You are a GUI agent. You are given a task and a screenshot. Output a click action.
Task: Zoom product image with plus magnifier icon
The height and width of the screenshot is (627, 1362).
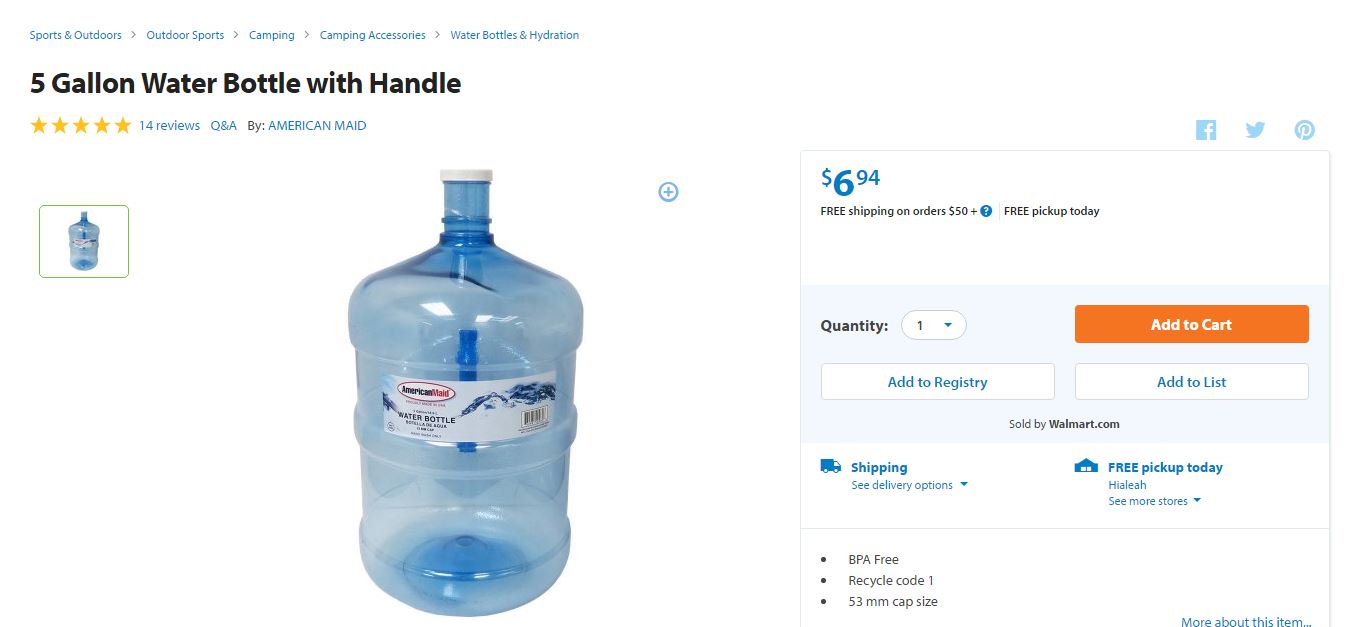point(668,191)
